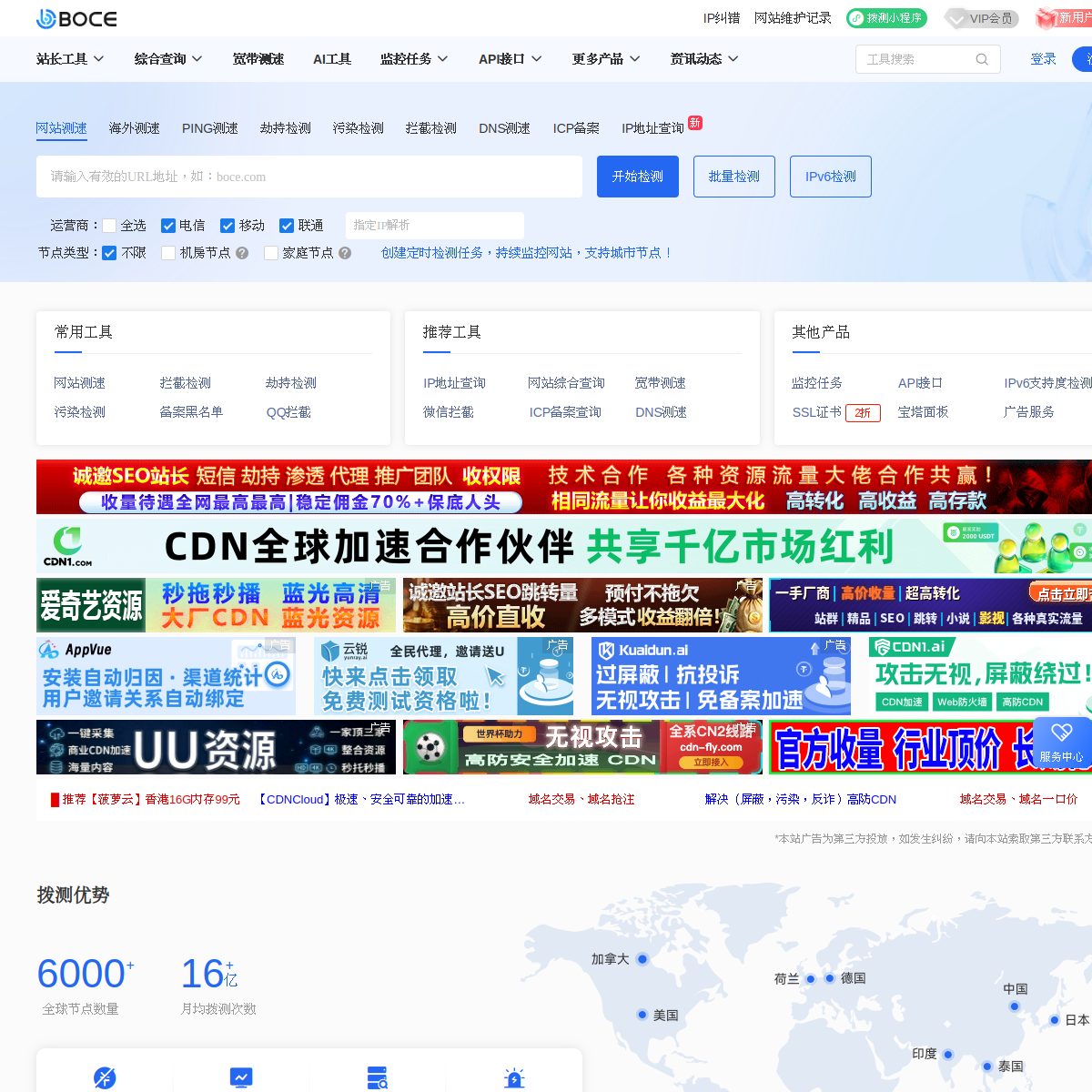Open the IP纠错 top link
This screenshot has width=1092, height=1092.
point(722,18)
